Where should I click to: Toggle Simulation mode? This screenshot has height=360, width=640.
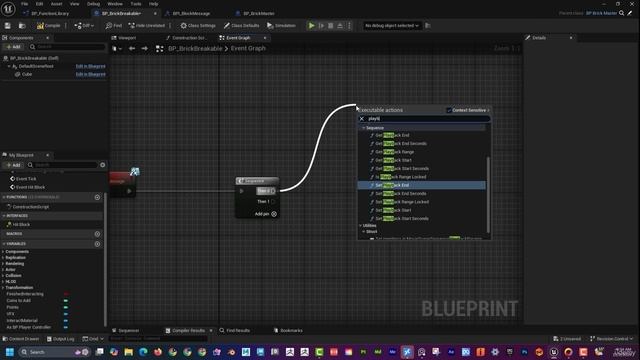(x=281, y=26)
